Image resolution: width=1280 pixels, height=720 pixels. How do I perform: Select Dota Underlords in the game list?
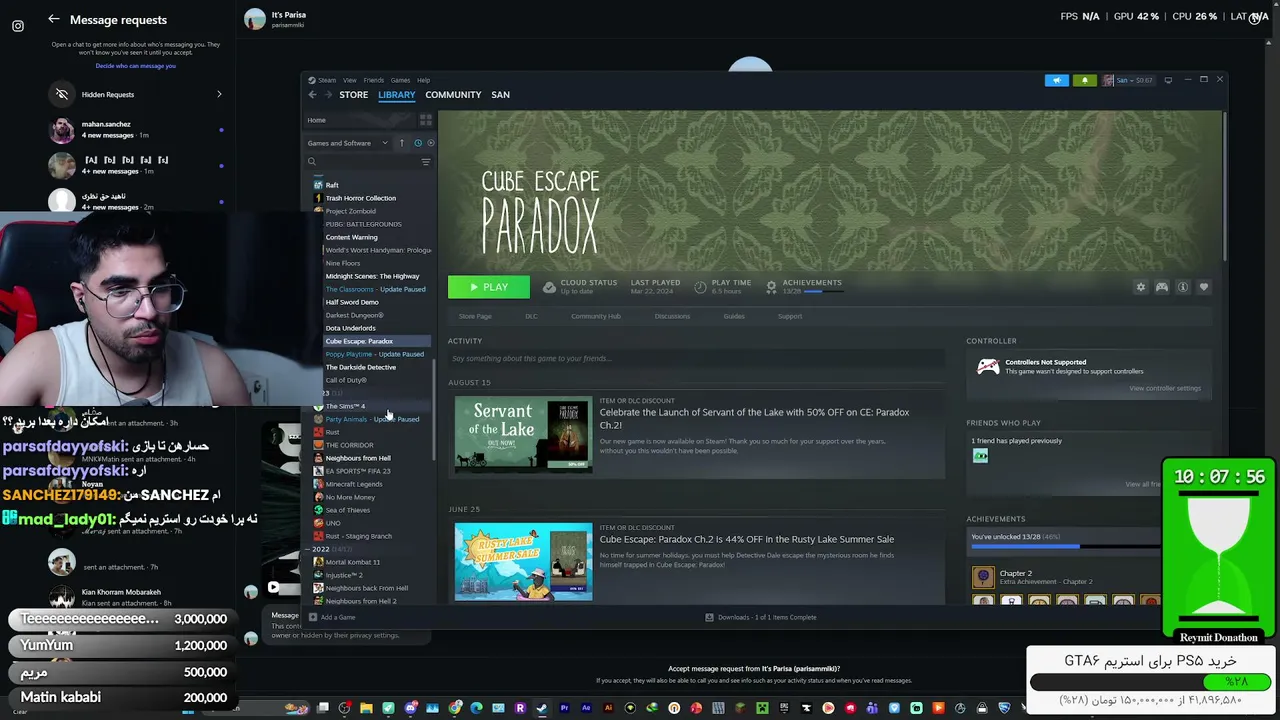[x=350, y=328]
